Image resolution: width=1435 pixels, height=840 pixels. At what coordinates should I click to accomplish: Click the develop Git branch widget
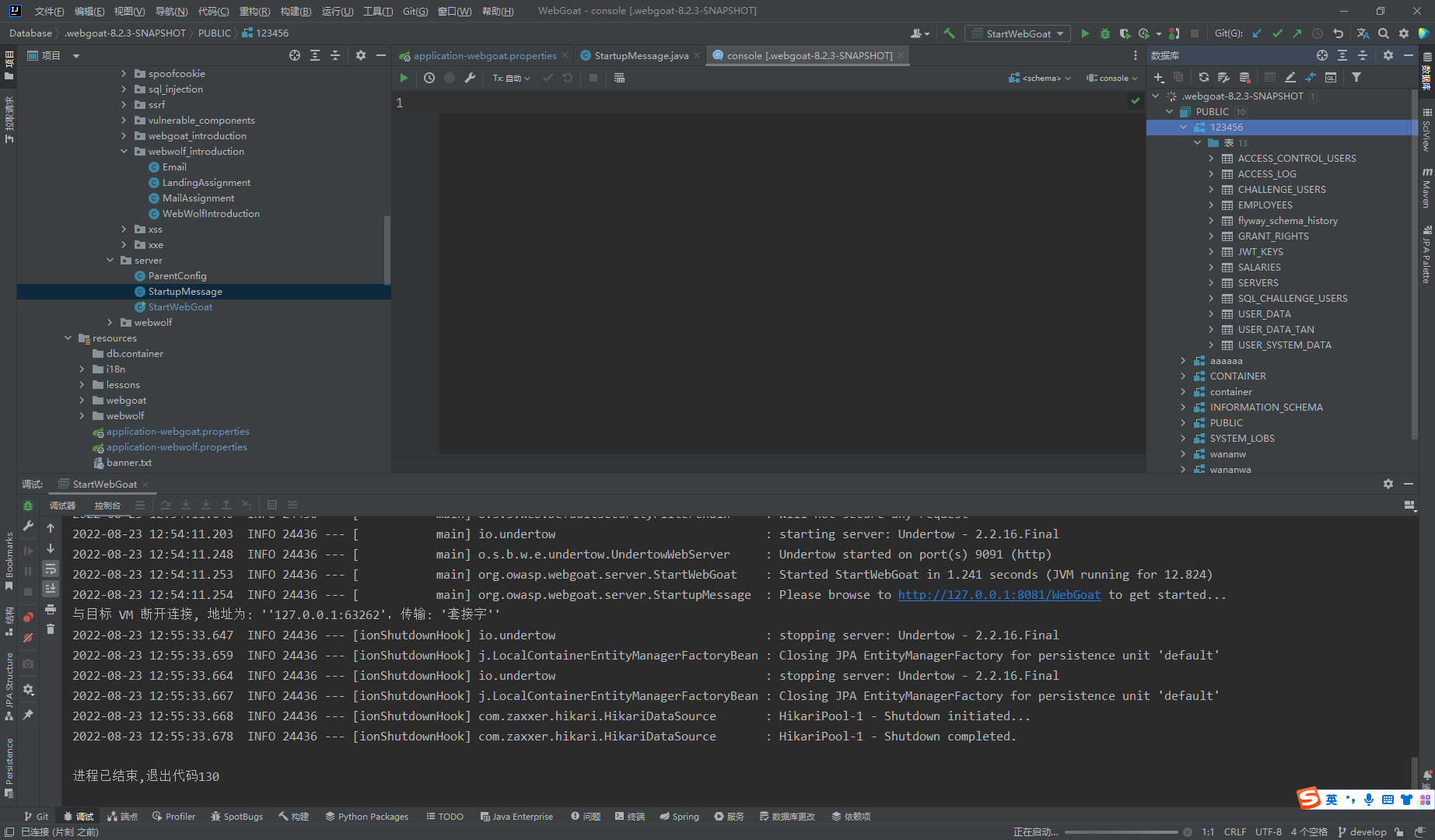coord(1362,831)
